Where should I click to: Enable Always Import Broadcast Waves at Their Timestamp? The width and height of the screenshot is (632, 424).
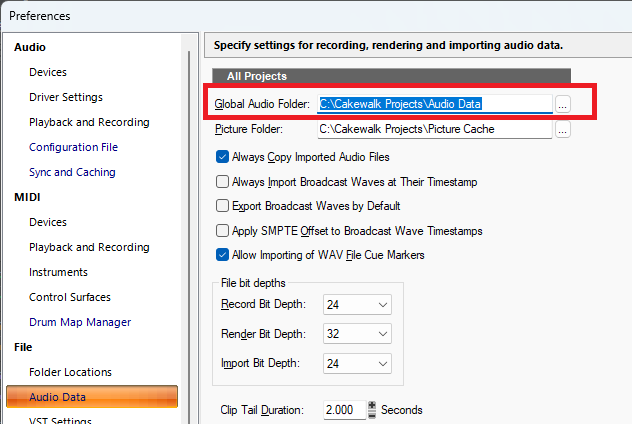coord(222,182)
